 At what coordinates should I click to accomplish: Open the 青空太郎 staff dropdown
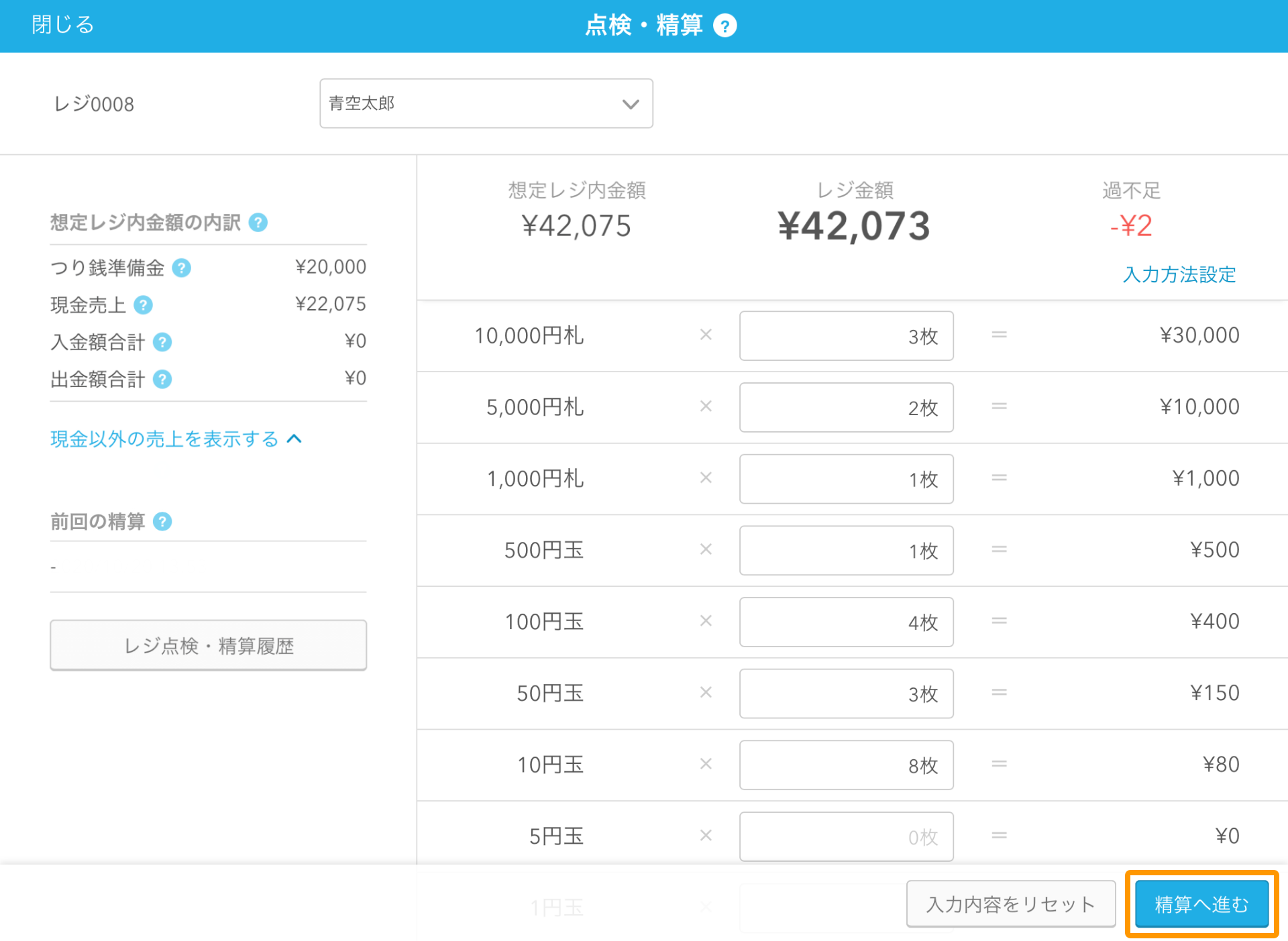[x=486, y=103]
